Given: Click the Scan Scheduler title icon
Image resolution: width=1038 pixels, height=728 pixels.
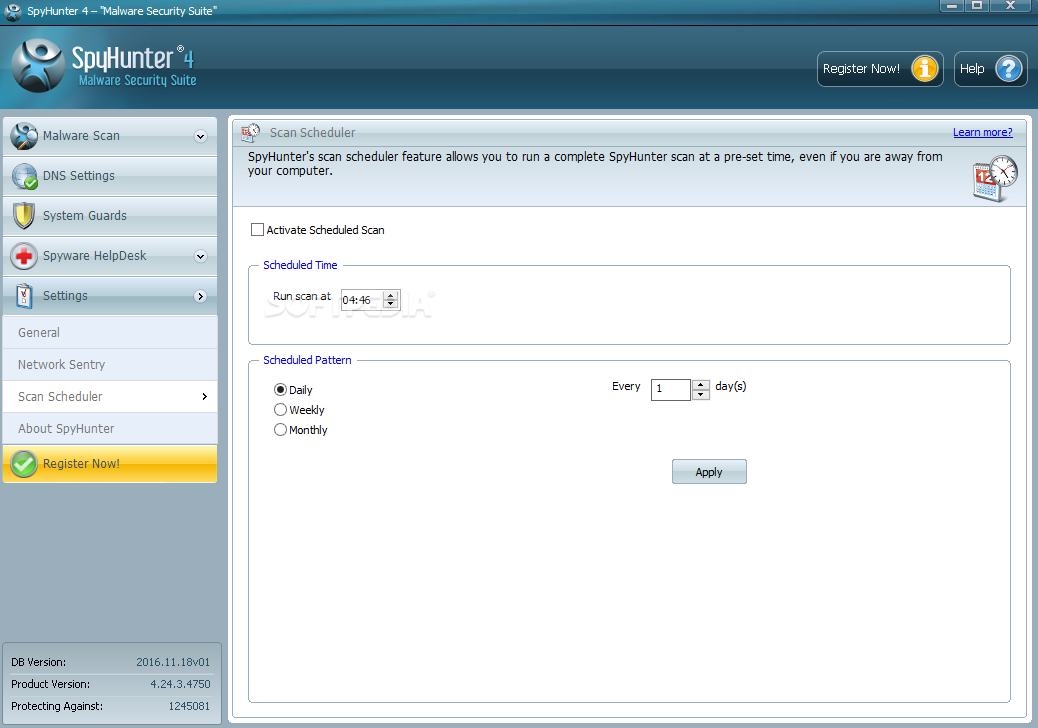Looking at the screenshot, I should point(251,133).
